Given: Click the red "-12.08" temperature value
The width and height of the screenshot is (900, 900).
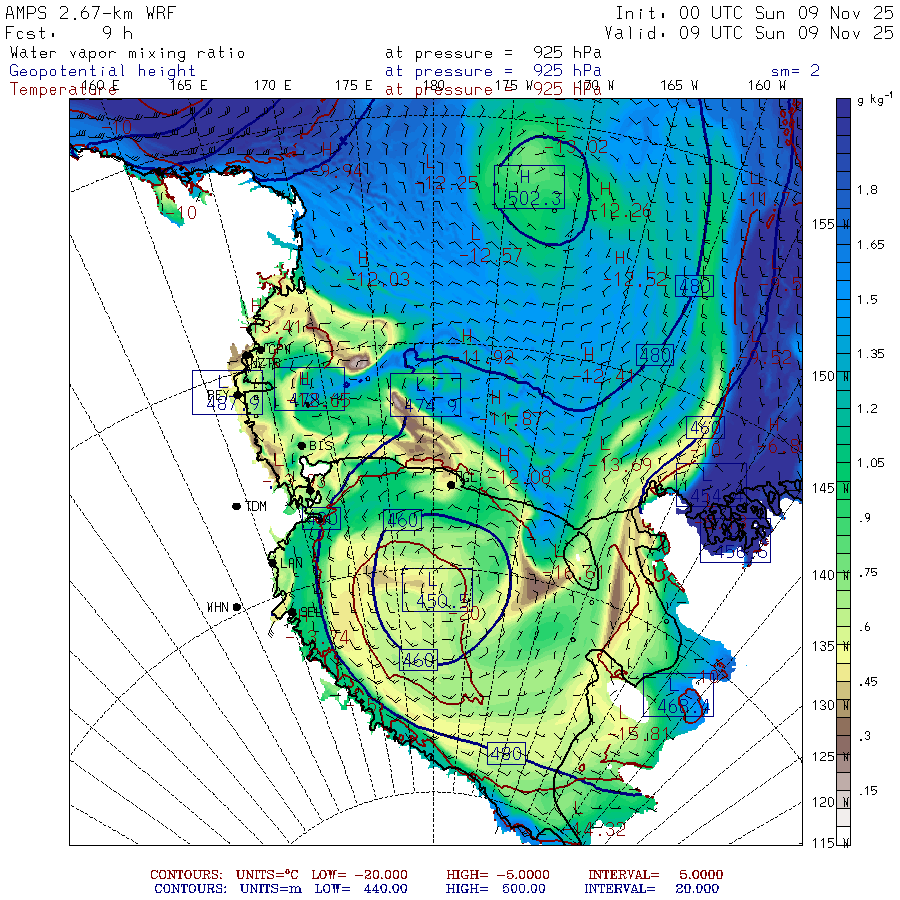Looking at the screenshot, I should pos(519,476).
